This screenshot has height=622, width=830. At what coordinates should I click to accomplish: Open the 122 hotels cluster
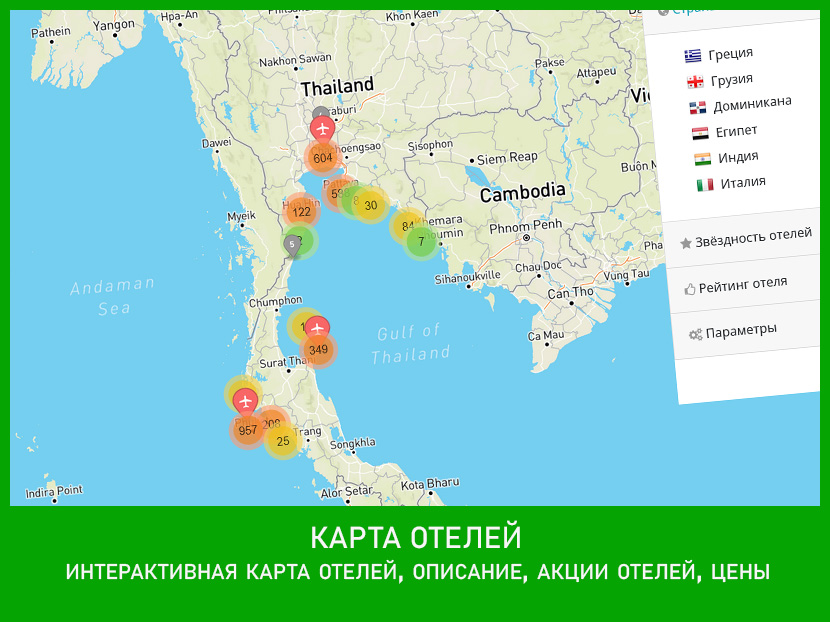301,212
